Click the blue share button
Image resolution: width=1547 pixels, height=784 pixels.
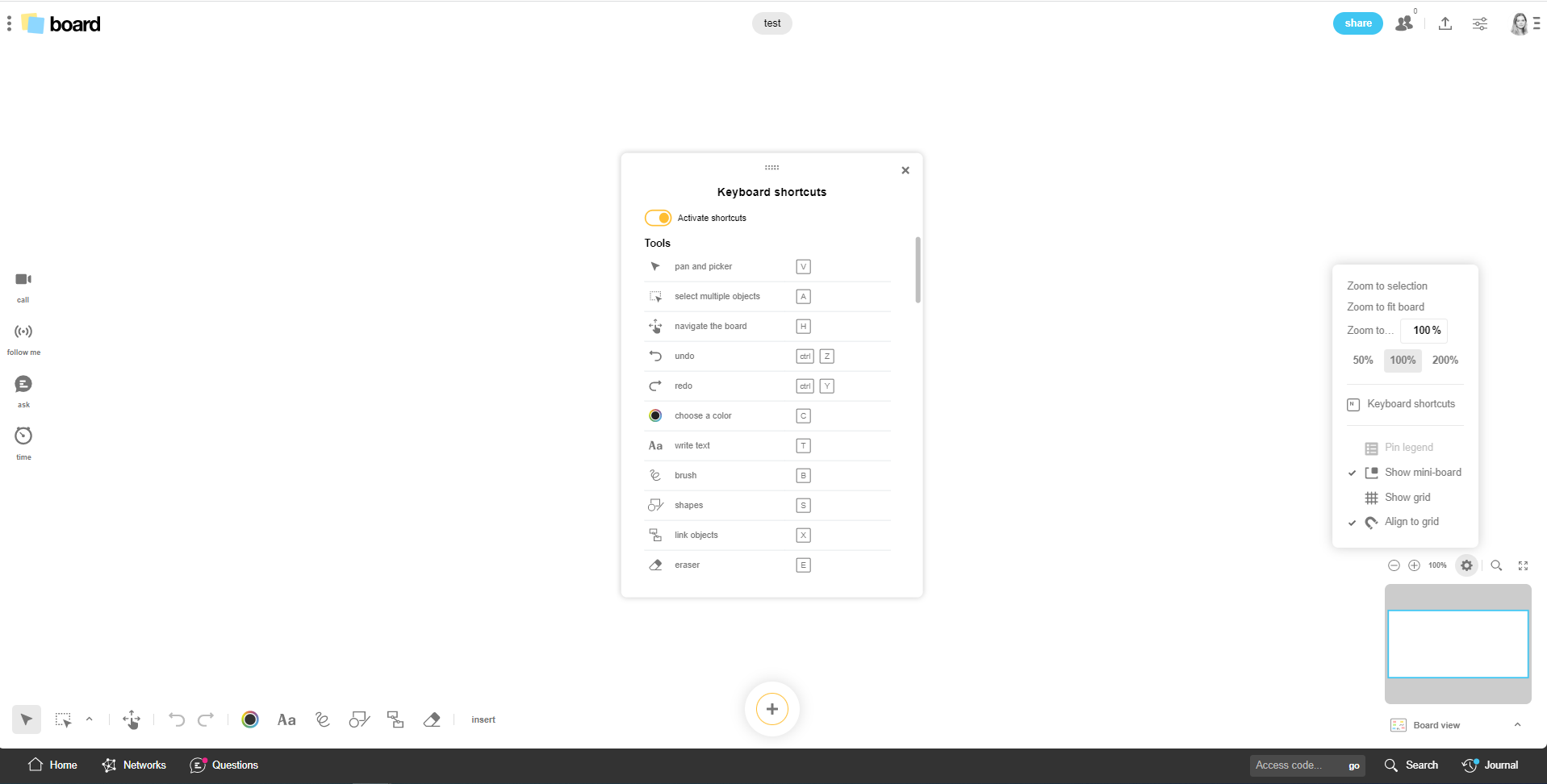[1357, 23]
